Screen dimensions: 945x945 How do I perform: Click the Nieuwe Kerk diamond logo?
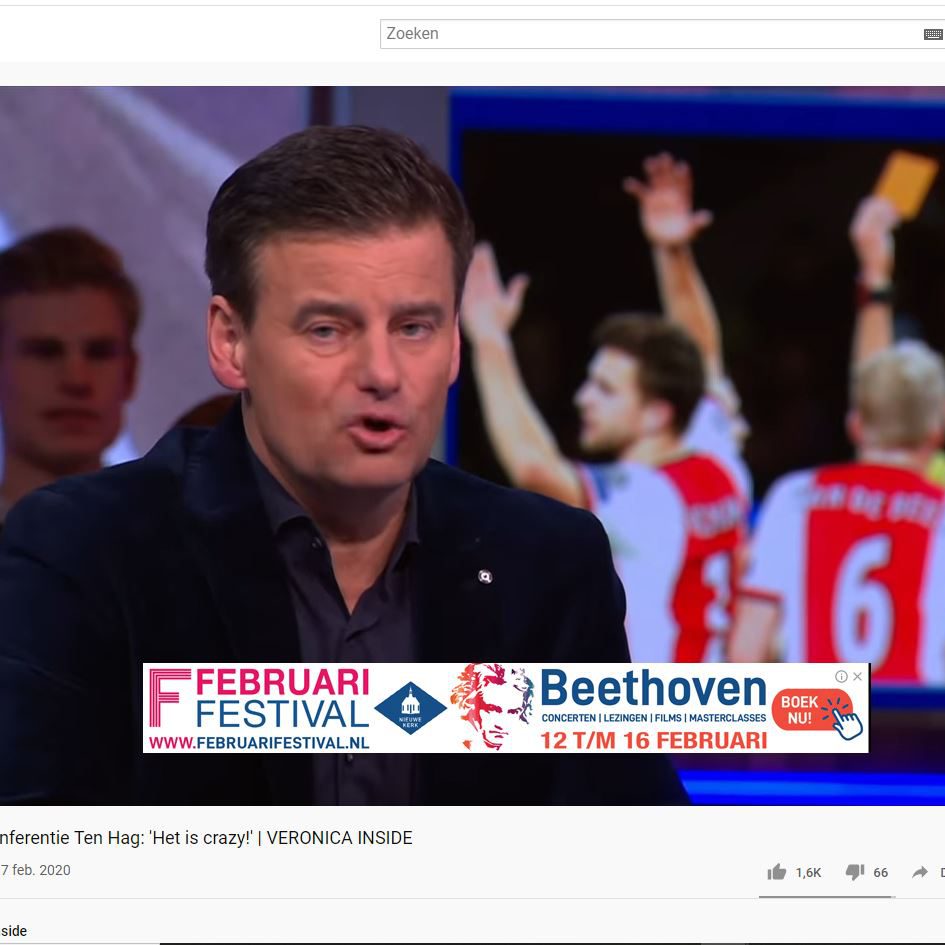tap(410, 706)
